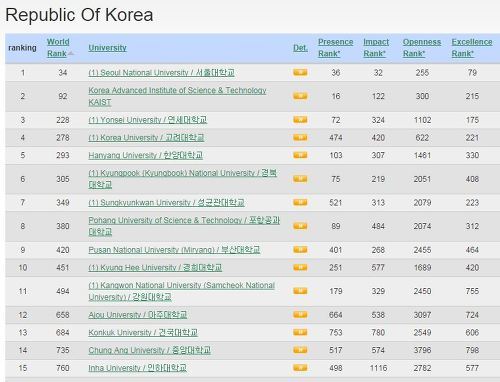Open the Ajou University link
This screenshot has width=500, height=382.
(x=138, y=315)
